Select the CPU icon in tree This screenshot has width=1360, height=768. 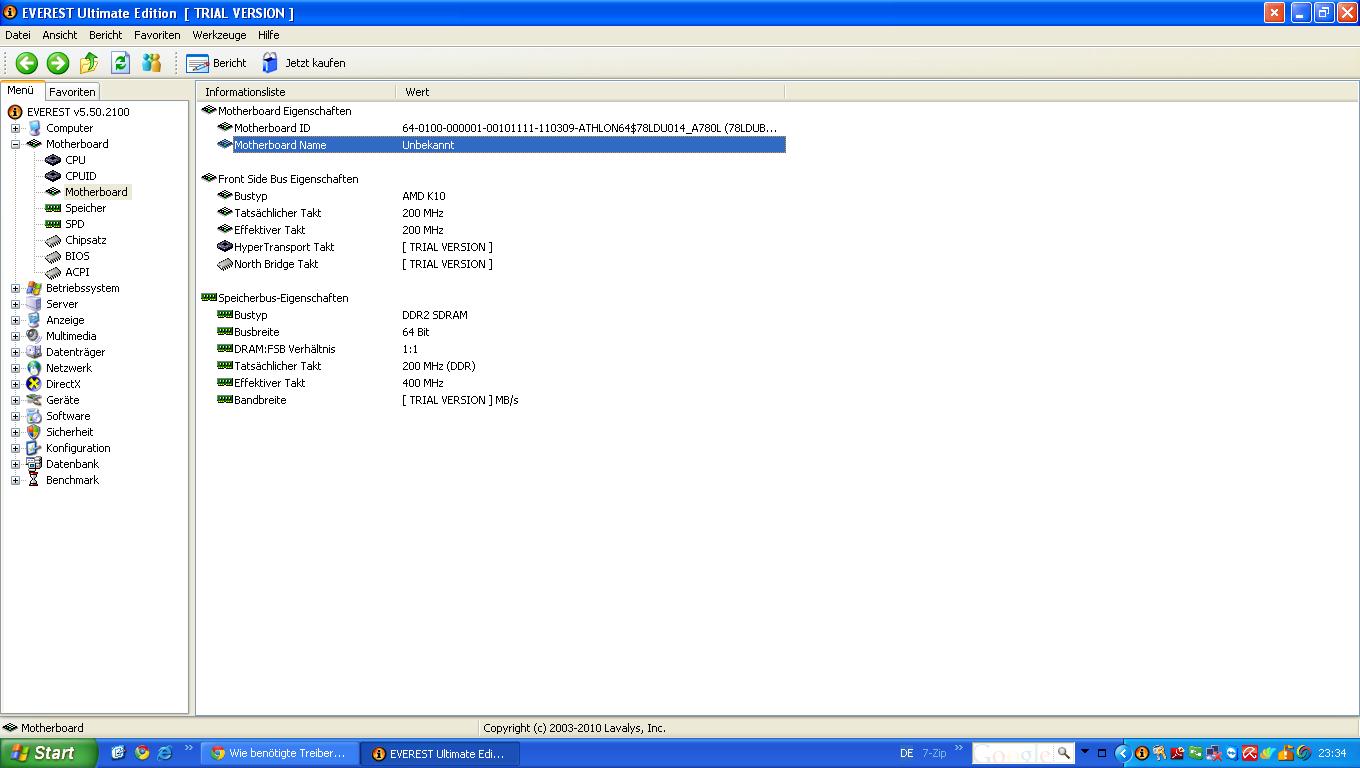coord(53,160)
